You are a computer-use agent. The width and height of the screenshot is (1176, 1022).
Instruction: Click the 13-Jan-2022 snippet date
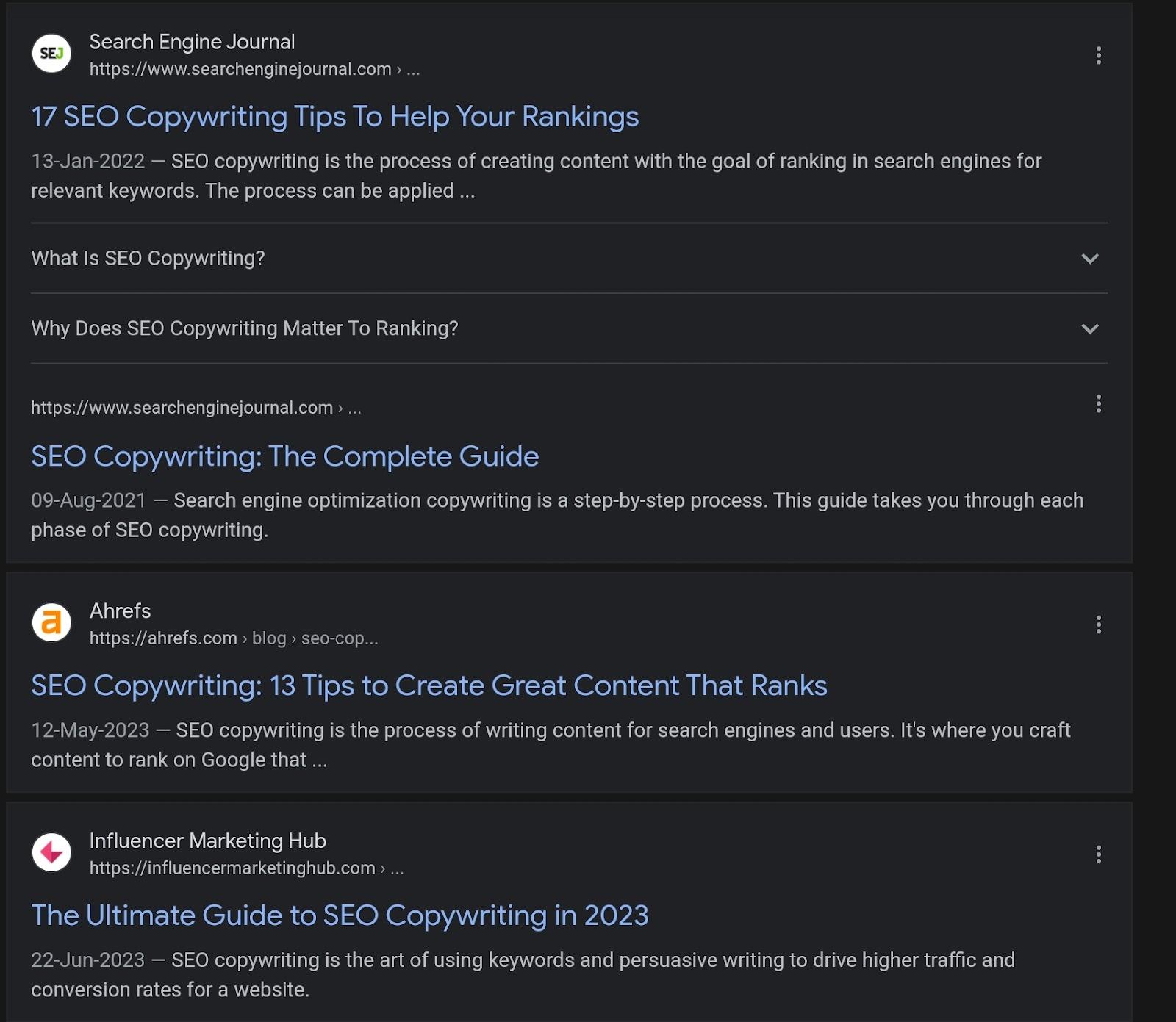coord(88,161)
